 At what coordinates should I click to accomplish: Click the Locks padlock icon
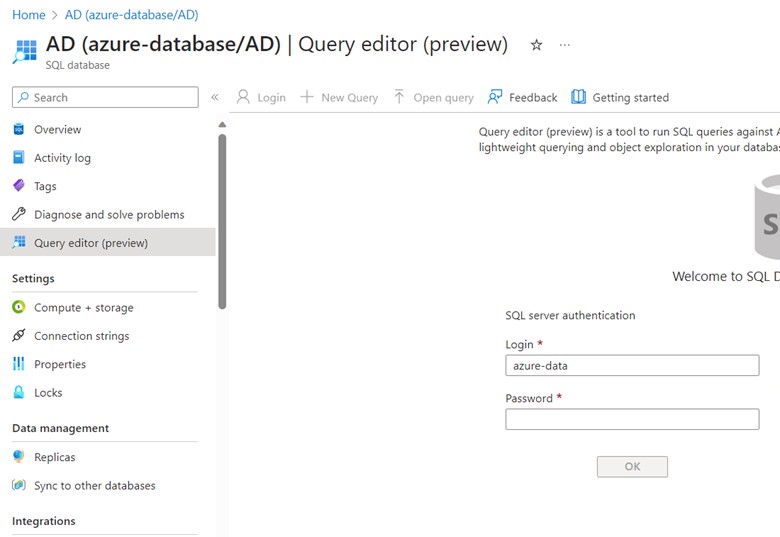(18, 393)
